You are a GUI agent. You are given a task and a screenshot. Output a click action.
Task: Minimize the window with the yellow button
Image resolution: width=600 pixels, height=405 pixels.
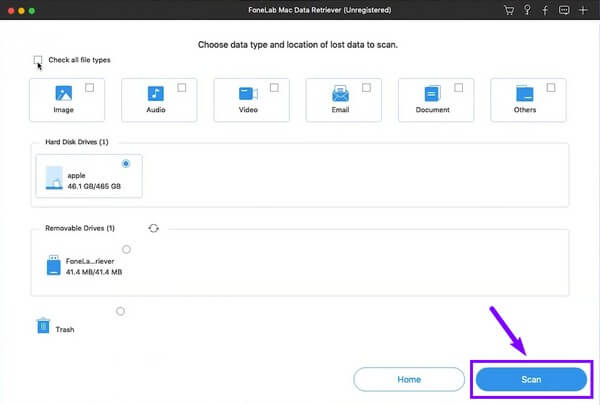click(x=21, y=11)
